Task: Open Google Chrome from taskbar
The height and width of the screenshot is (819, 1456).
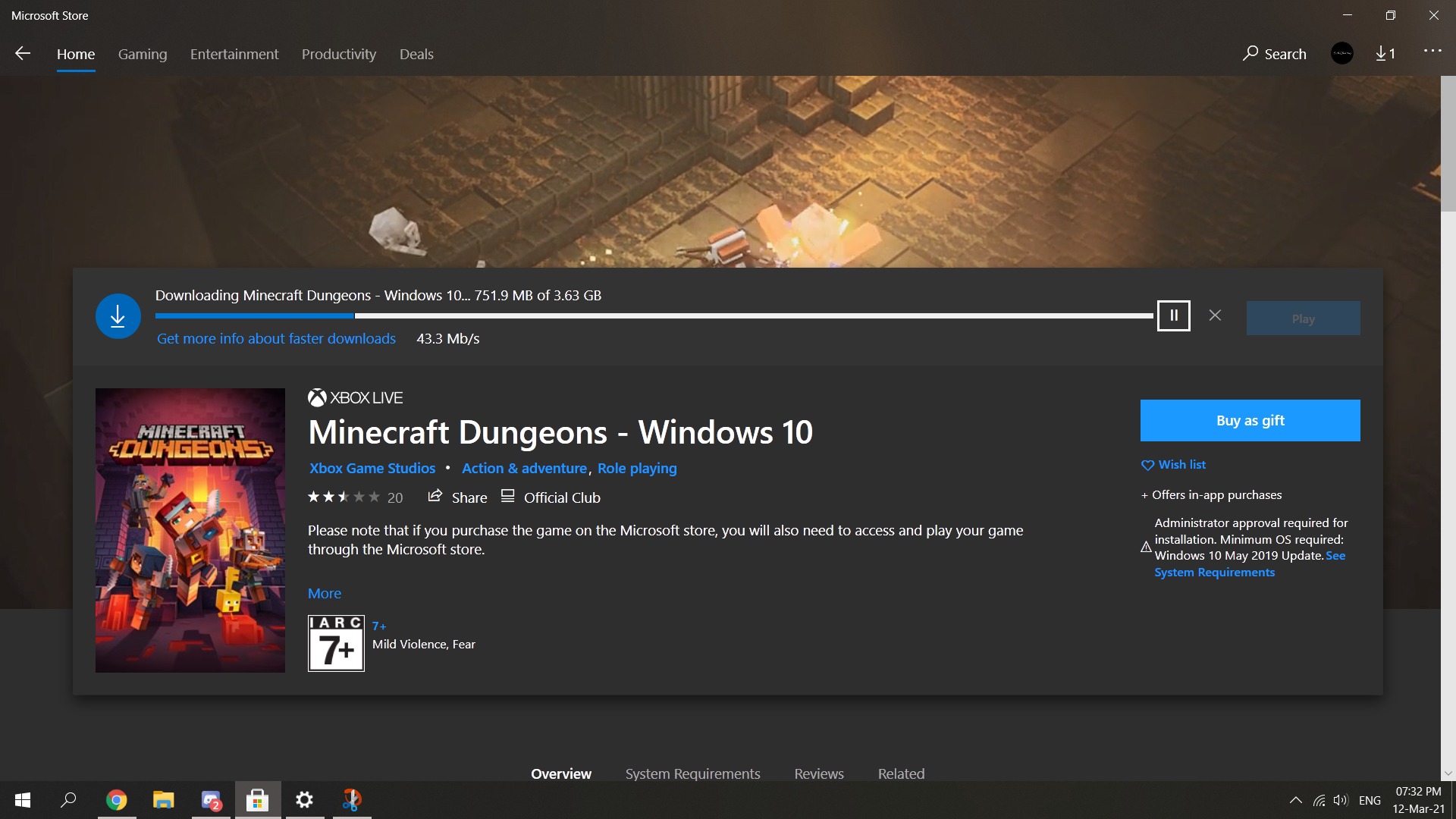Action: (x=116, y=800)
